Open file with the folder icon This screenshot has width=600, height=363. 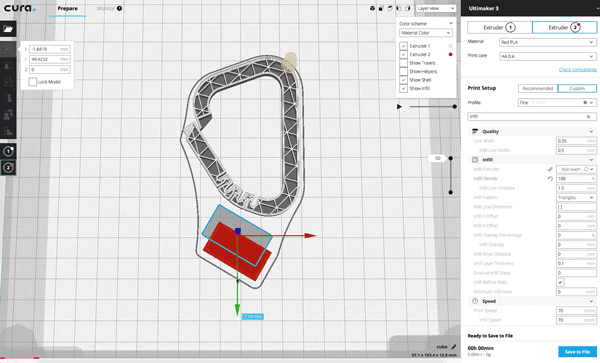[x=8, y=29]
